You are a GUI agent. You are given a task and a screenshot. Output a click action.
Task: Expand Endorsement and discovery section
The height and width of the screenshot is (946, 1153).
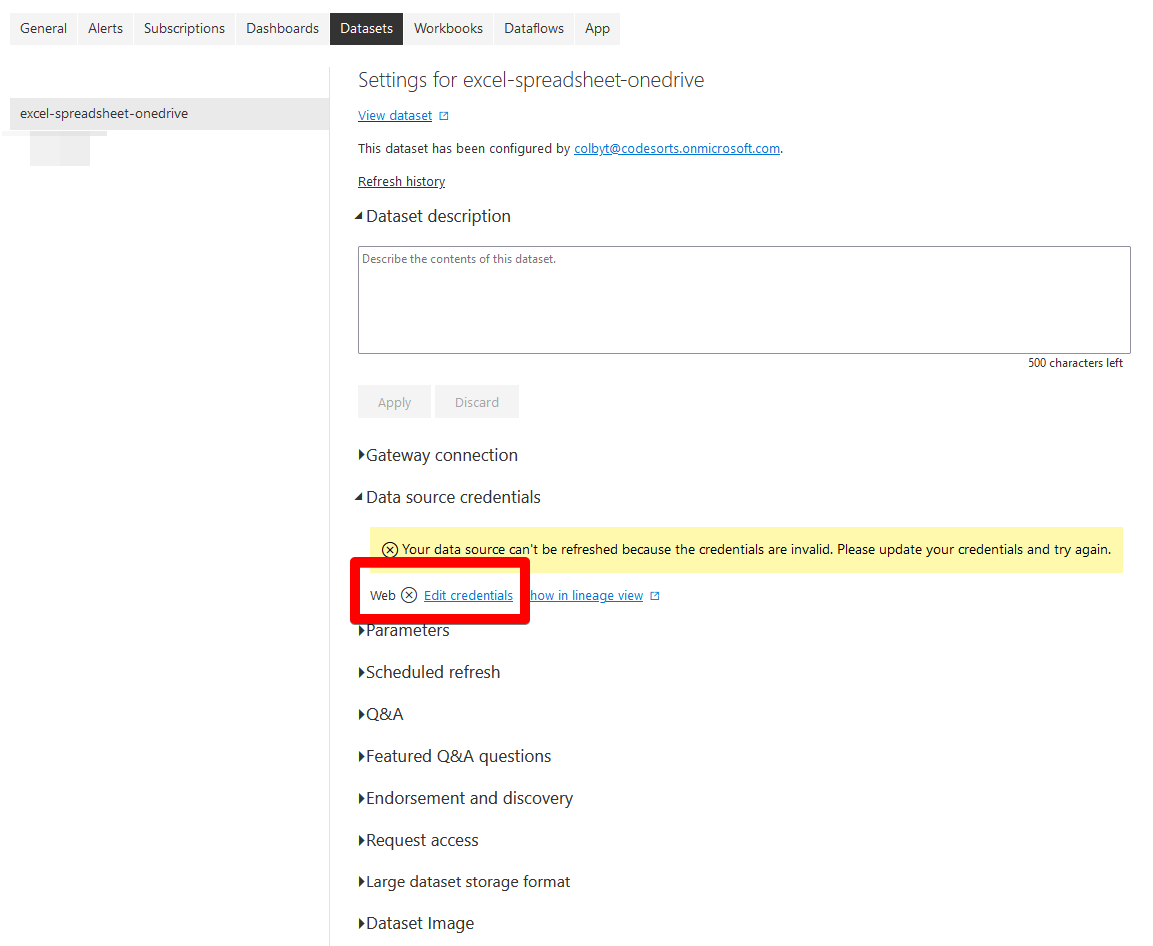coord(361,798)
